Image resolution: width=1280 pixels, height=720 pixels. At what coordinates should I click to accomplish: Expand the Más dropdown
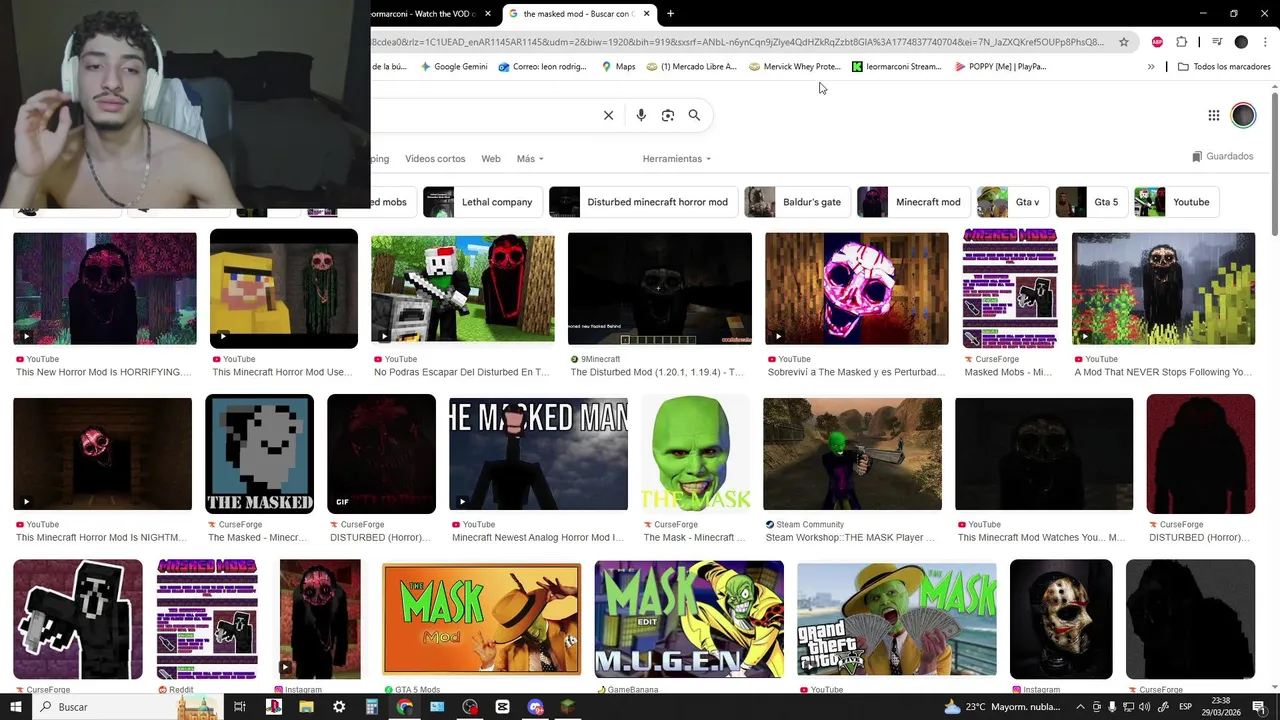(530, 159)
